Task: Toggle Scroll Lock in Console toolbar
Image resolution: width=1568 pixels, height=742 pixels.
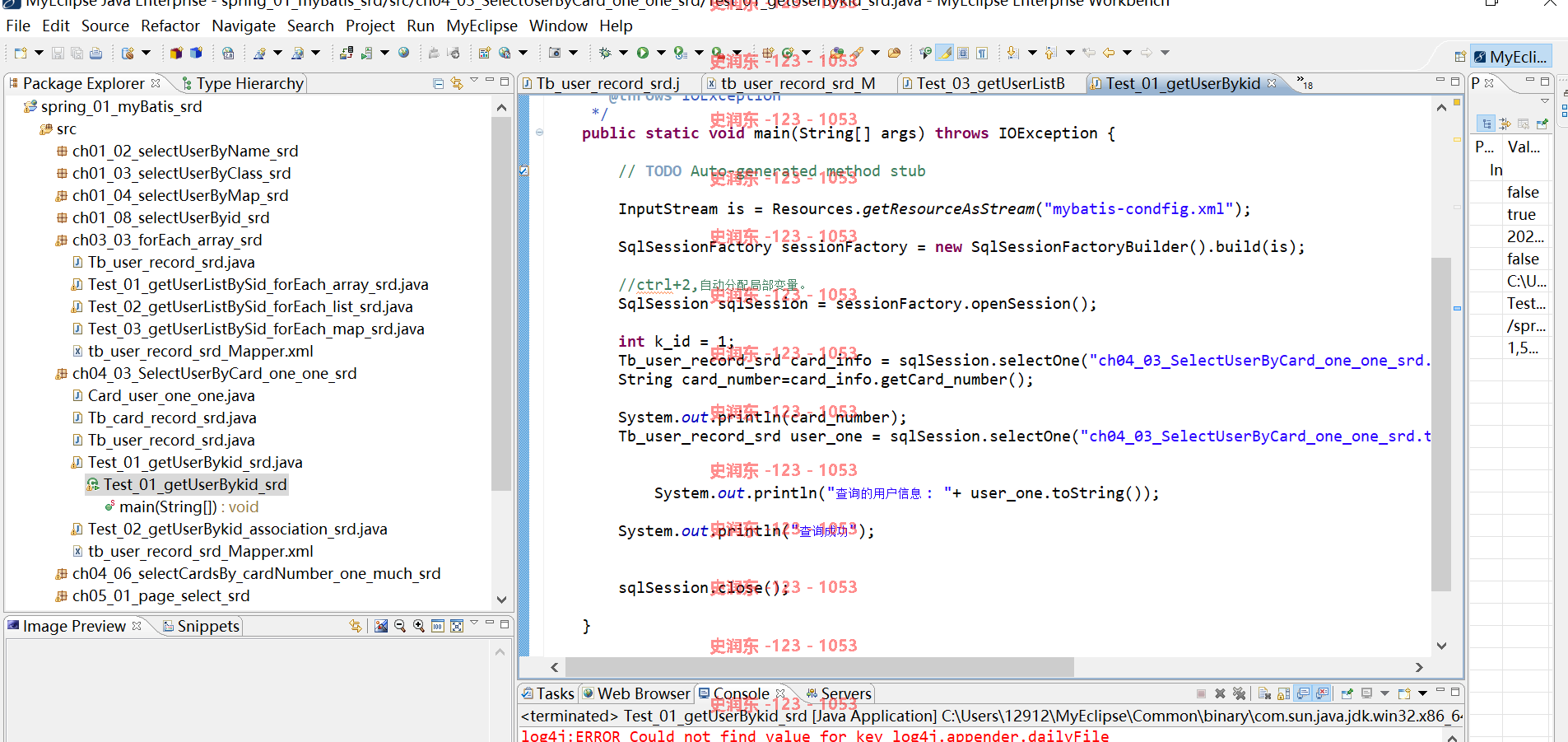Action: coord(1283,693)
